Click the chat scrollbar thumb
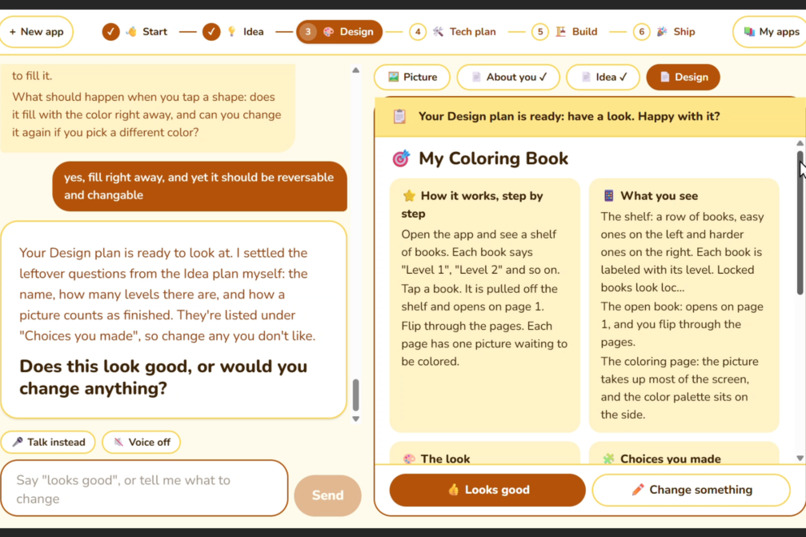 pyautogui.click(x=356, y=395)
